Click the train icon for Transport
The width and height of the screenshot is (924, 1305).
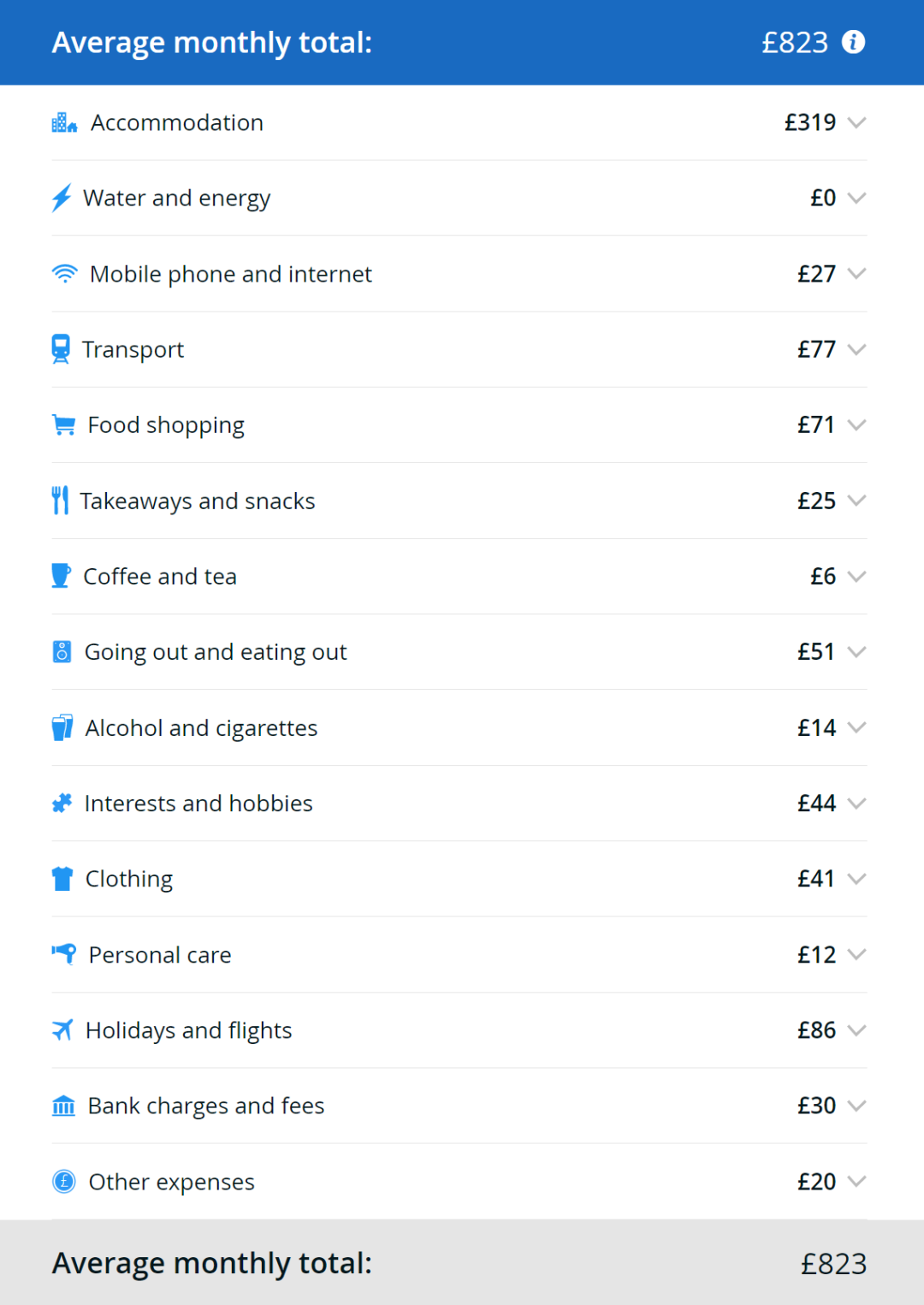click(x=61, y=349)
